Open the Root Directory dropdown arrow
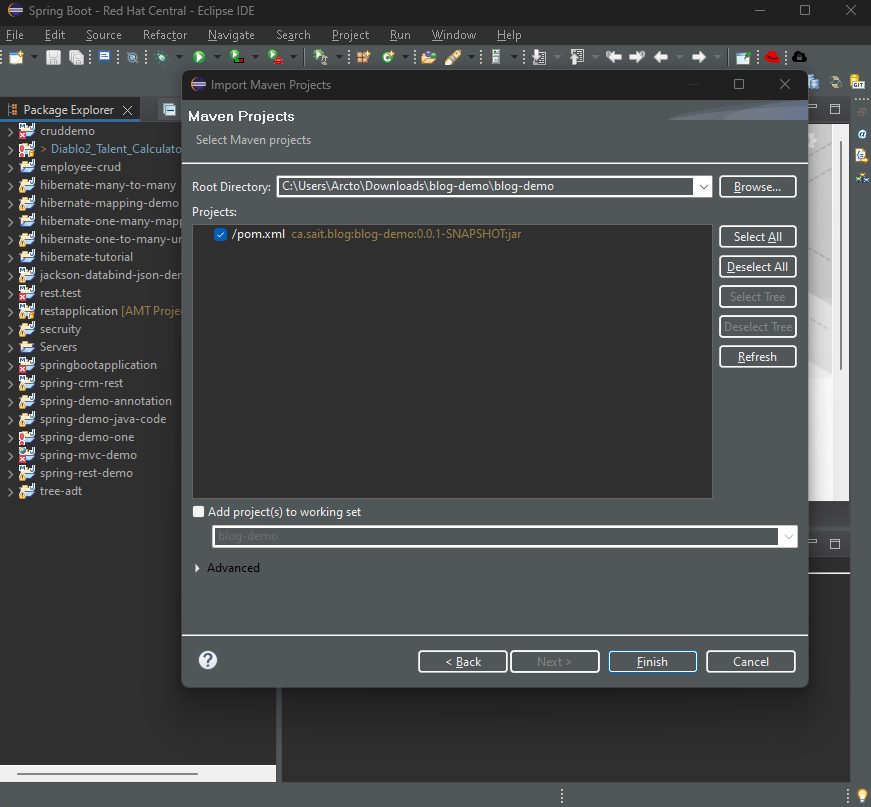The image size is (871, 807). 703,187
